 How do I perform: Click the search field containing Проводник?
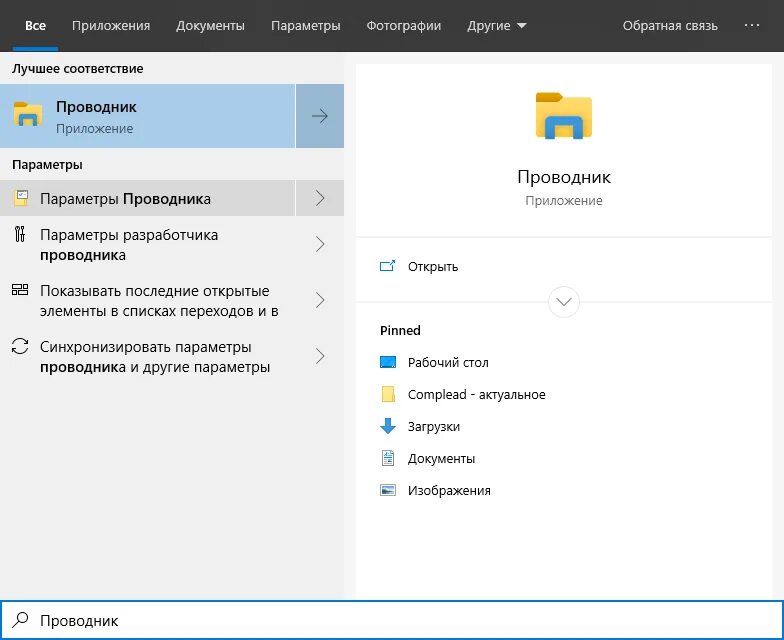click(x=392, y=620)
